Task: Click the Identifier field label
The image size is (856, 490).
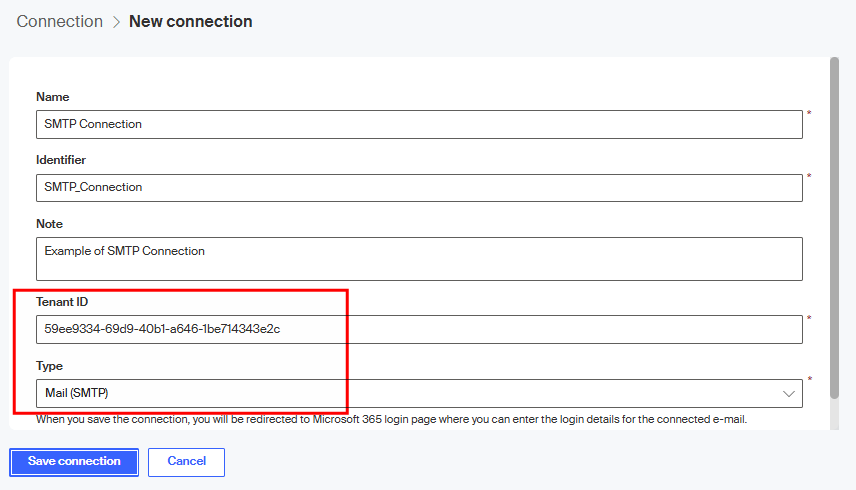Action: 61,160
